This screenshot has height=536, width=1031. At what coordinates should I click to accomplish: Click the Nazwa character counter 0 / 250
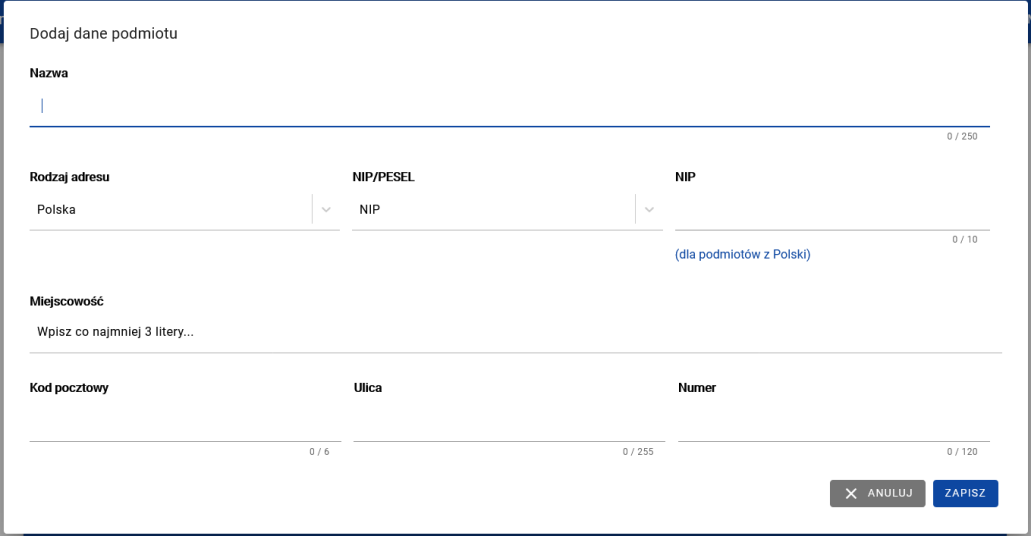(962, 136)
